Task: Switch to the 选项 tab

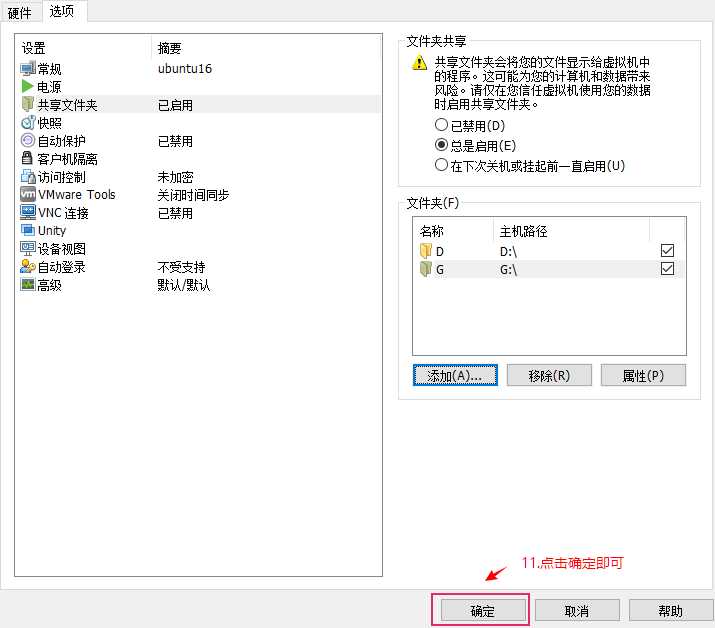Action: pyautogui.click(x=62, y=10)
